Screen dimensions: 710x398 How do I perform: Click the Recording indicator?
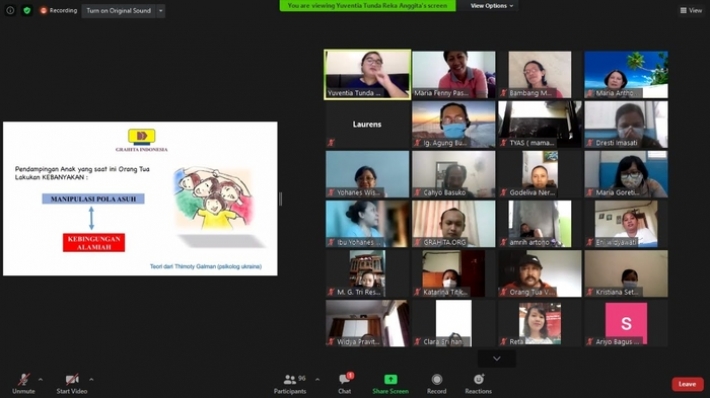coord(58,10)
